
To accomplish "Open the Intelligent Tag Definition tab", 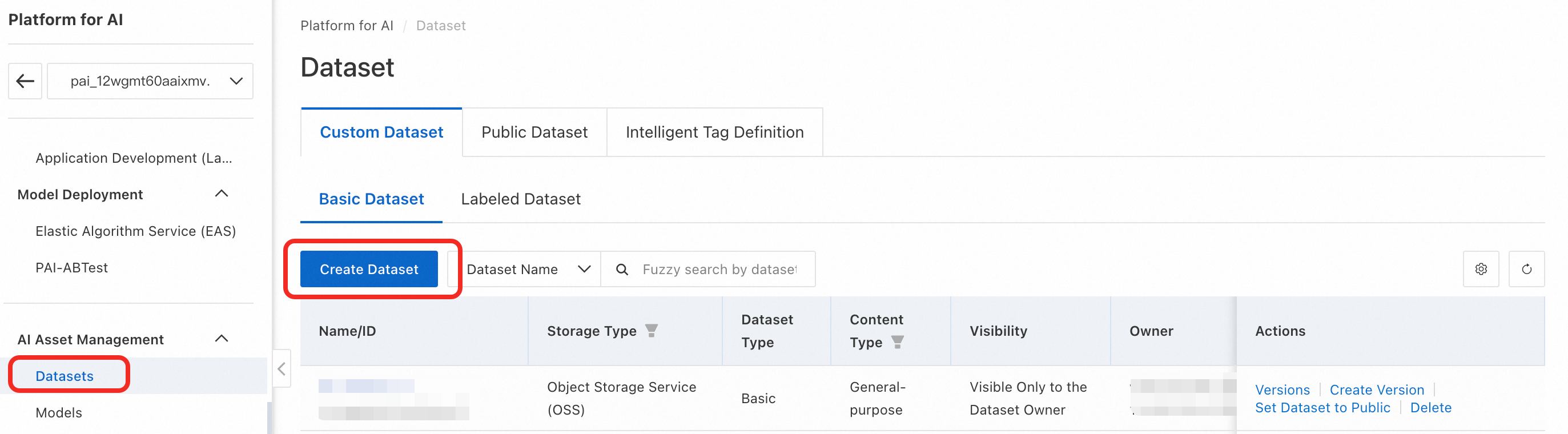I will (714, 131).
